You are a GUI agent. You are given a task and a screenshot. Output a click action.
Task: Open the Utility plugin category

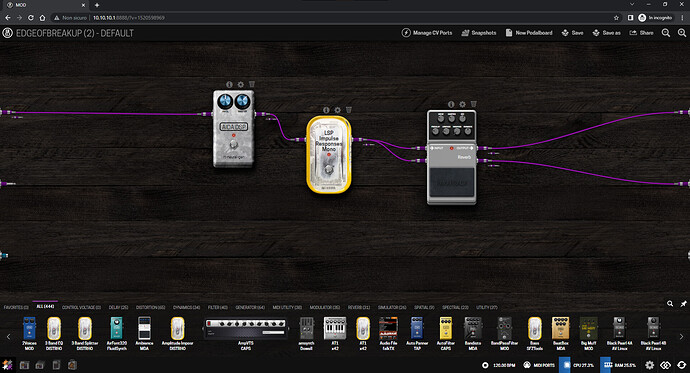pyautogui.click(x=487, y=307)
